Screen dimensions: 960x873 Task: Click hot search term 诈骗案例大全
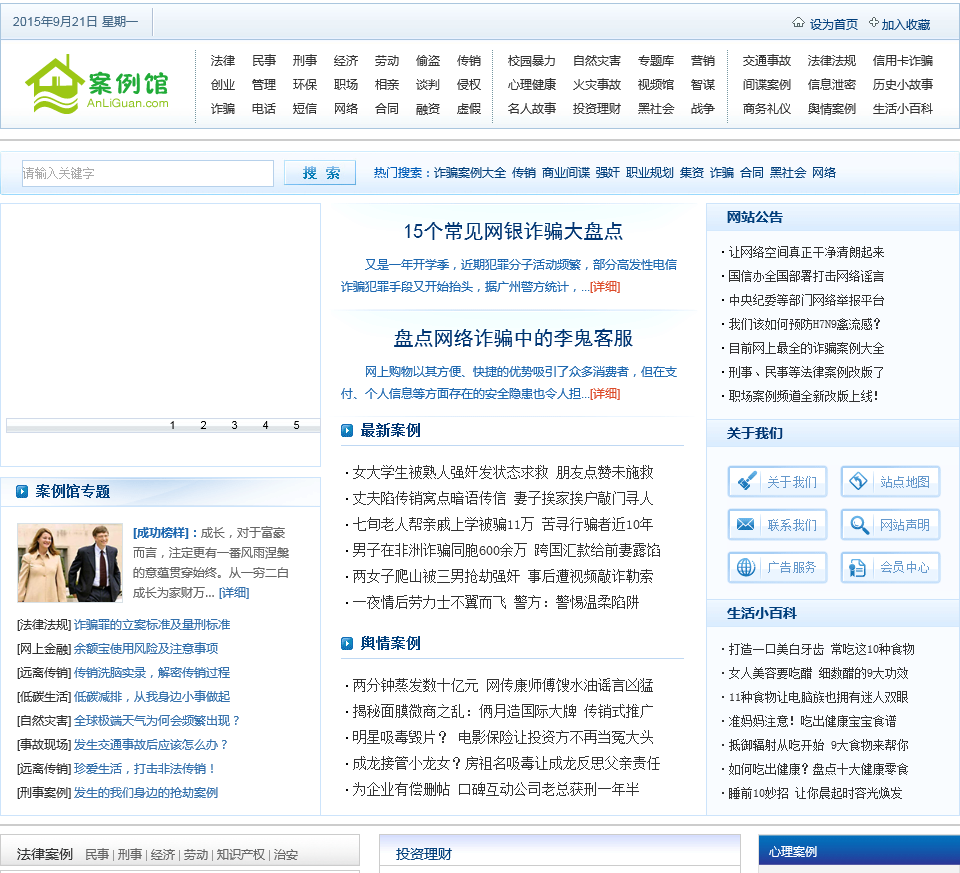(470, 173)
